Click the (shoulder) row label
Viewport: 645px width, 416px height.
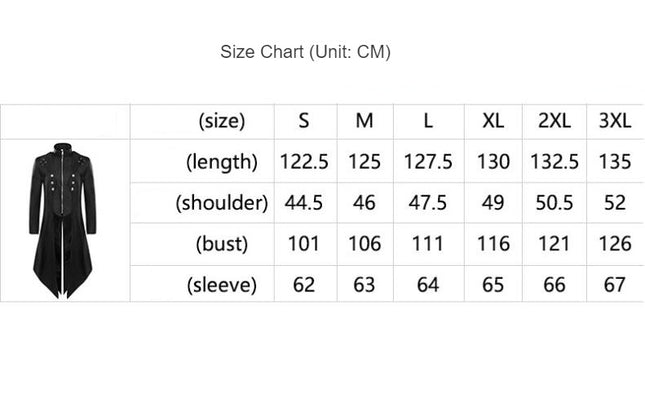222,202
